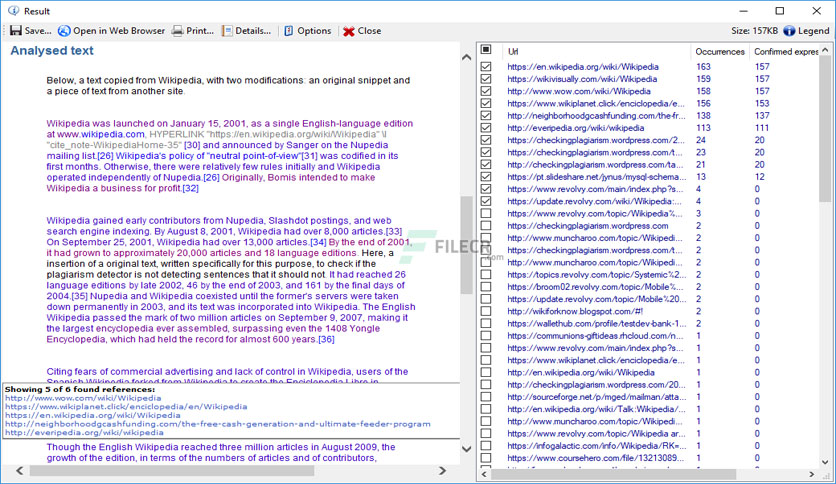Open everipedia.org reference in found references

tap(84, 432)
